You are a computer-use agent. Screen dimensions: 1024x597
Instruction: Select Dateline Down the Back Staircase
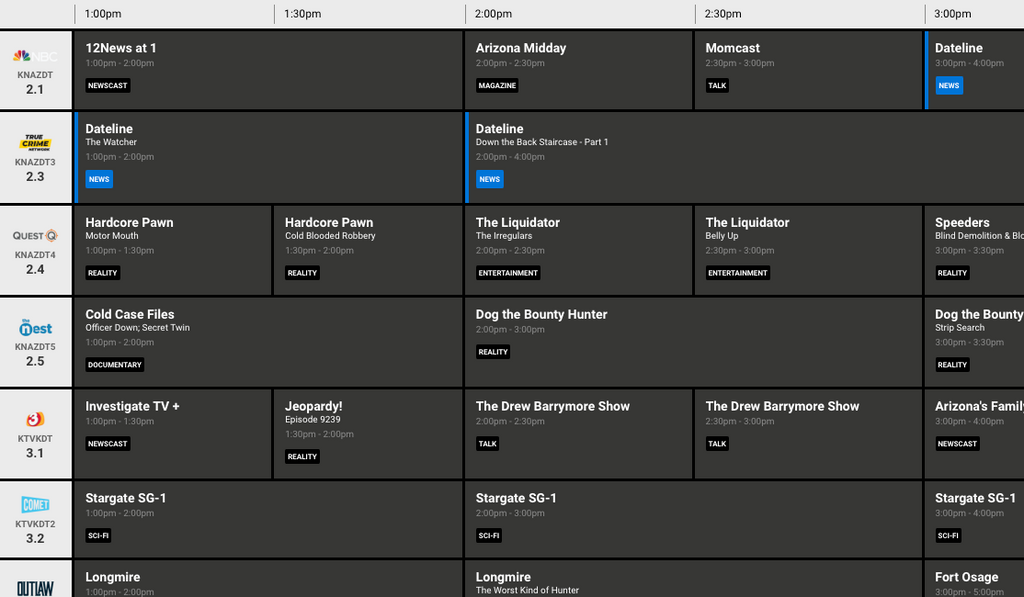(744, 157)
